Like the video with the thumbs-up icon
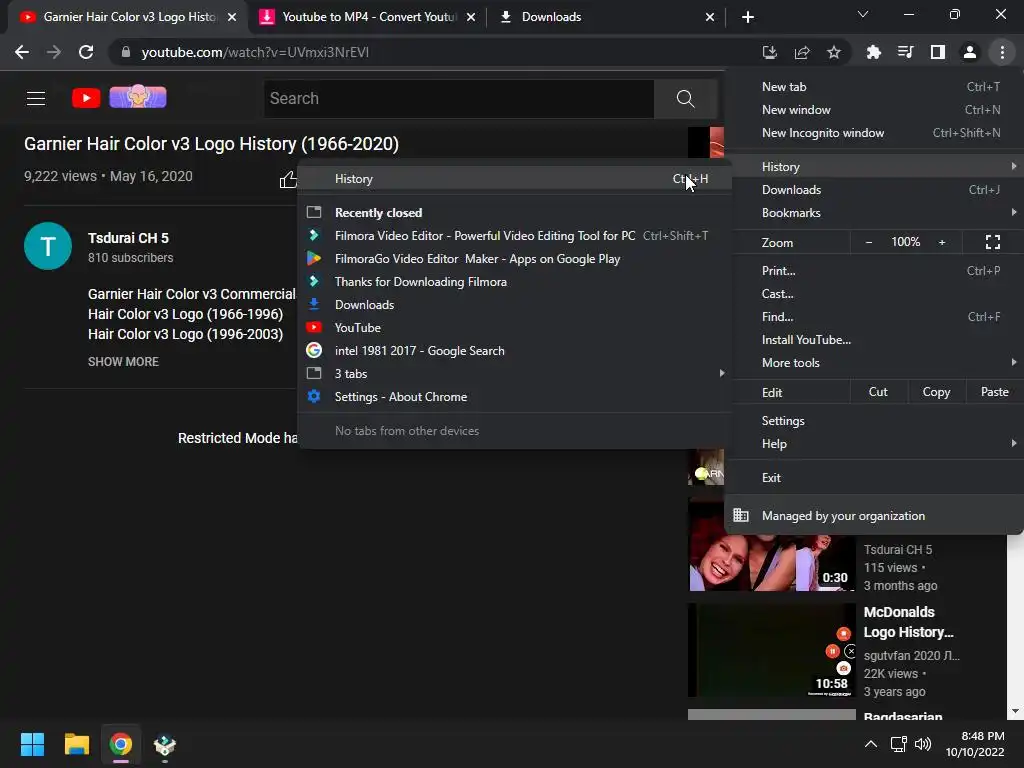 coord(288,179)
